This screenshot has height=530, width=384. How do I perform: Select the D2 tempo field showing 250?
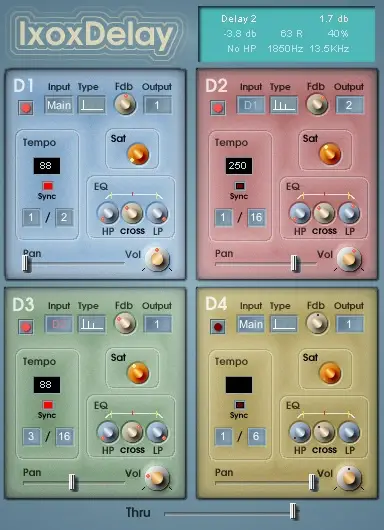[x=239, y=166]
